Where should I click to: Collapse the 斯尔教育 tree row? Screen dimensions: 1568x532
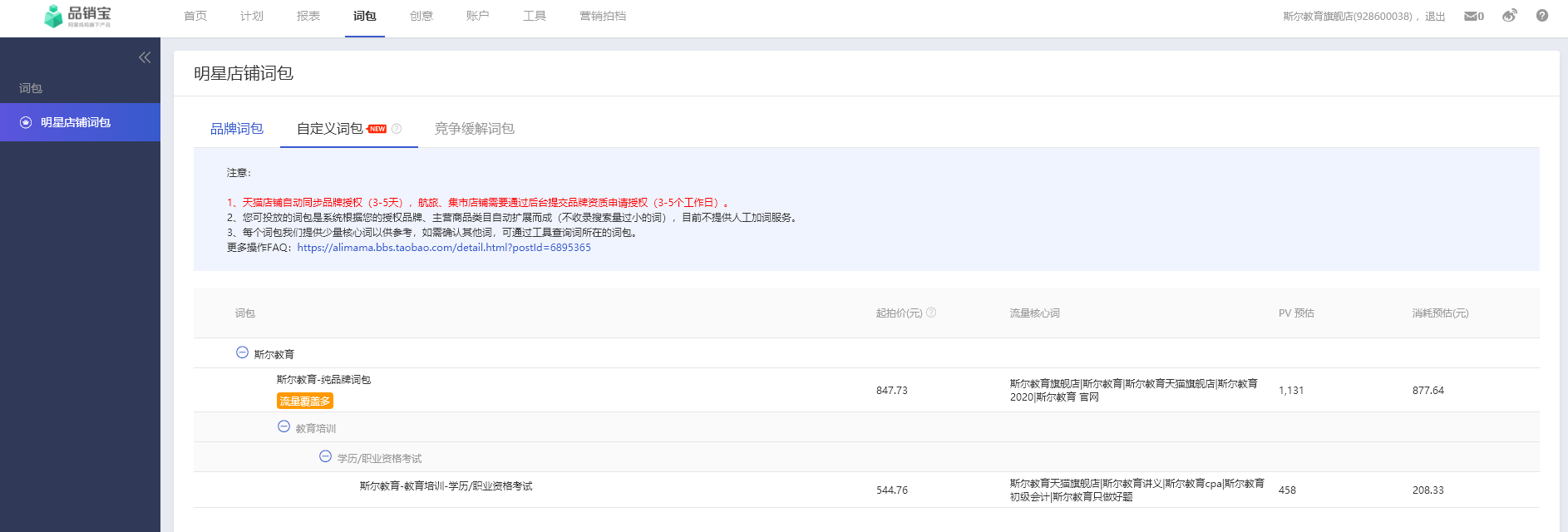242,352
